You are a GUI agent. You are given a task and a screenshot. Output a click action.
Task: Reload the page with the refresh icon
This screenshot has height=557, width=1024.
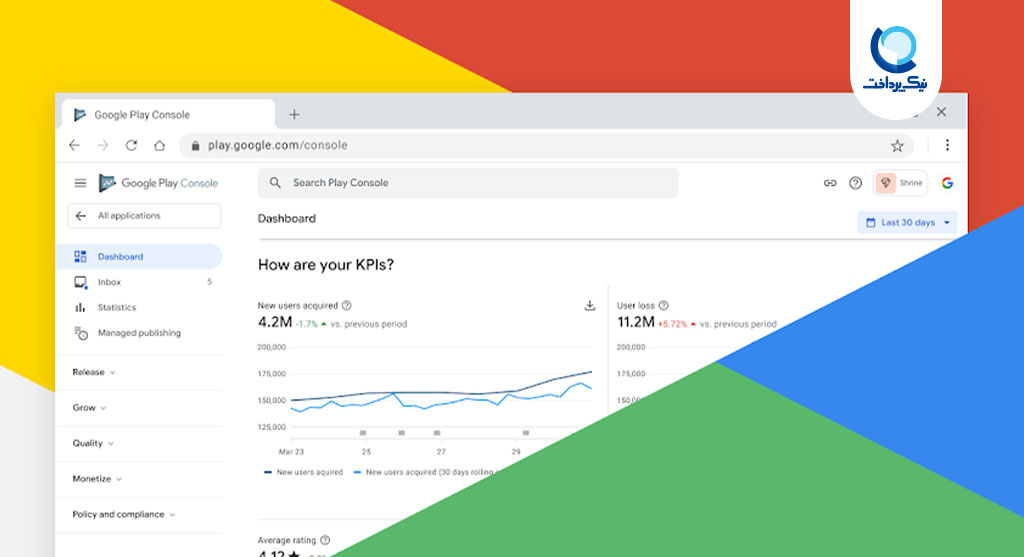(131, 145)
